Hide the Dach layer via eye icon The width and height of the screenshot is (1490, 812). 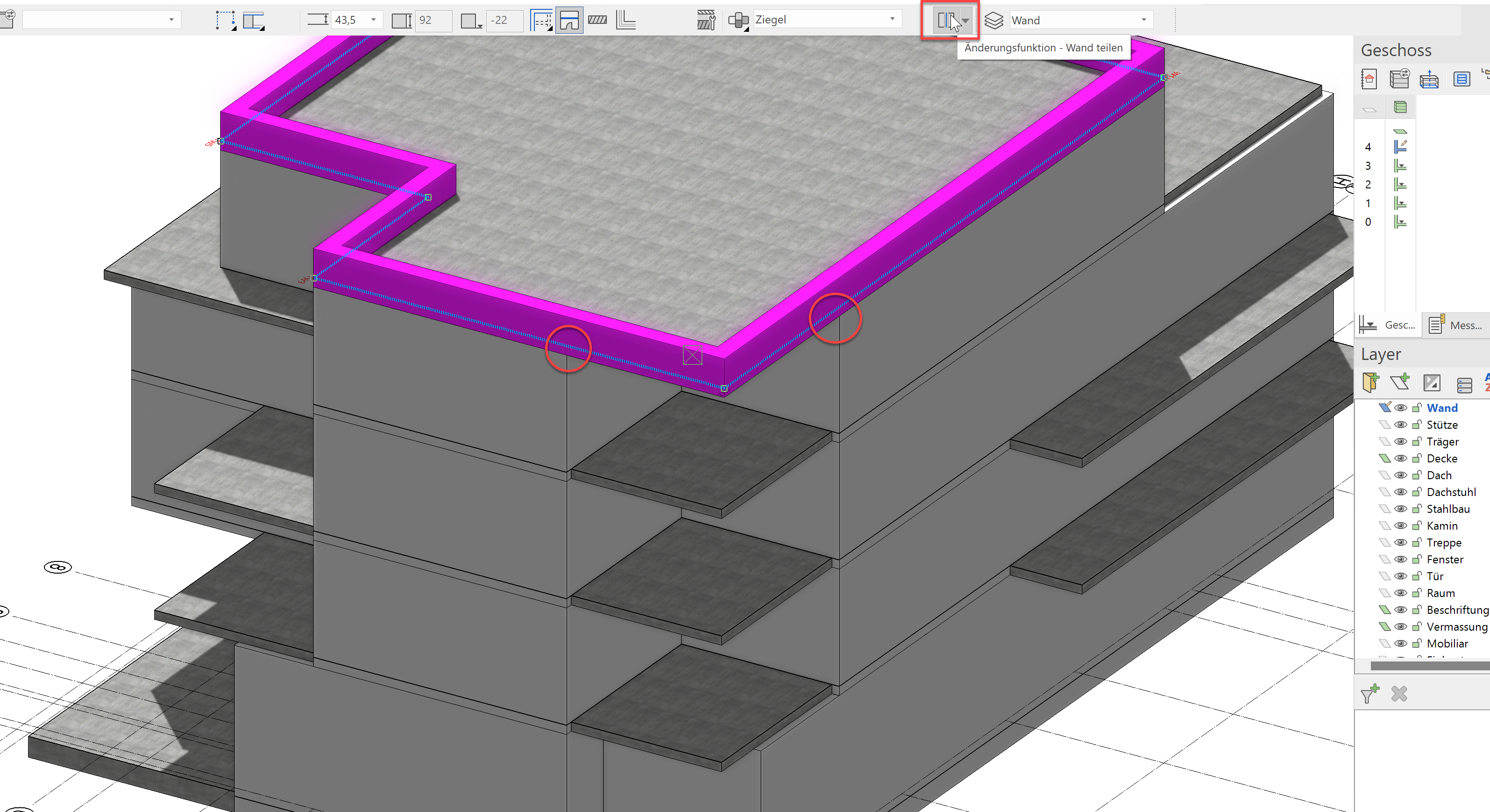[1400, 475]
